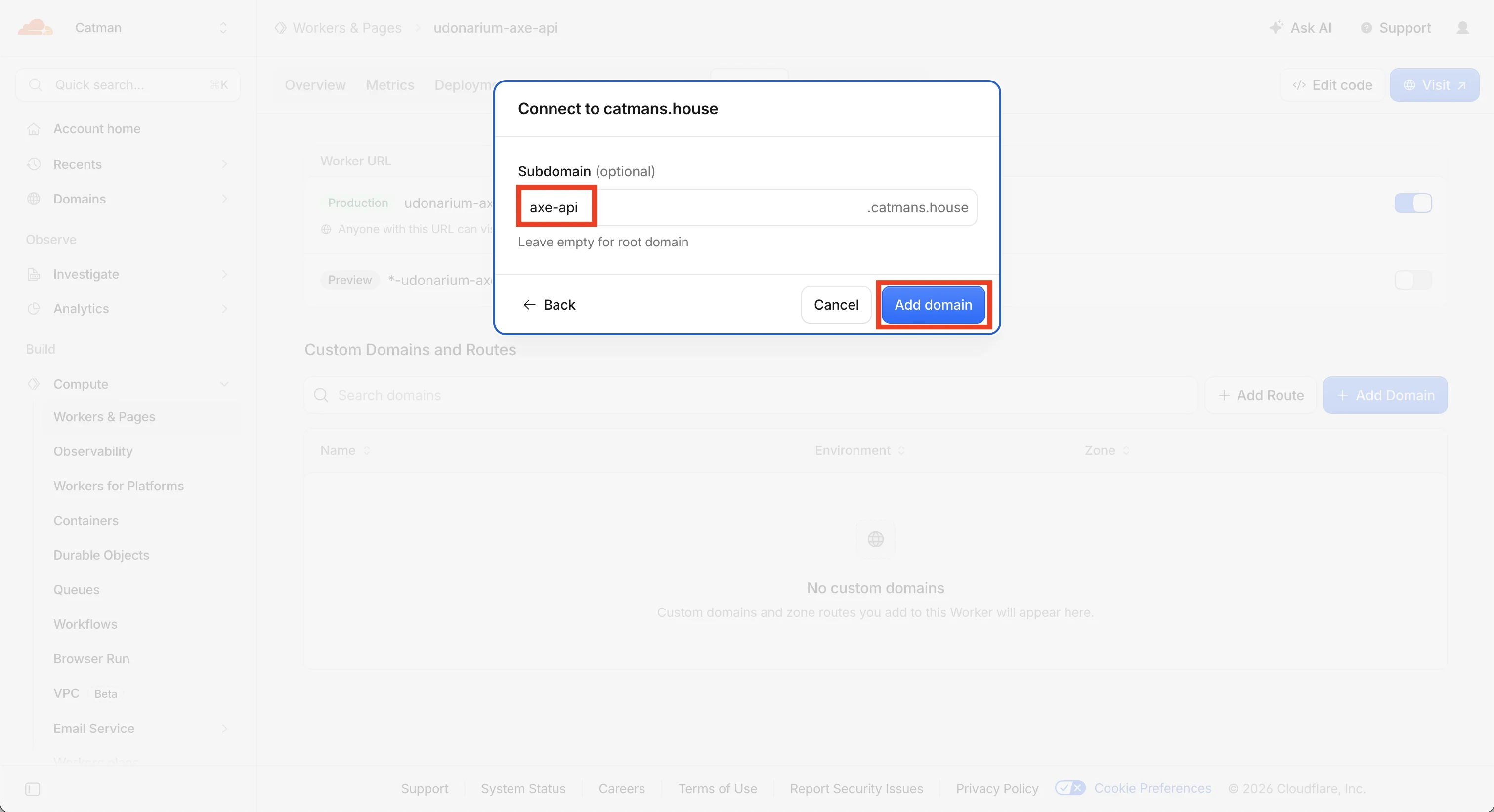Sort the table by Zone
The width and height of the screenshot is (1494, 812).
coord(1107,450)
